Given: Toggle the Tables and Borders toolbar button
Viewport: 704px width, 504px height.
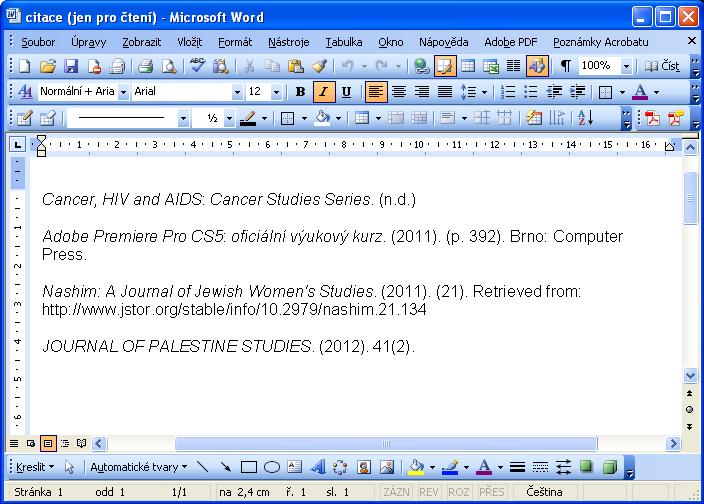Looking at the screenshot, I should pyautogui.click(x=445, y=66).
